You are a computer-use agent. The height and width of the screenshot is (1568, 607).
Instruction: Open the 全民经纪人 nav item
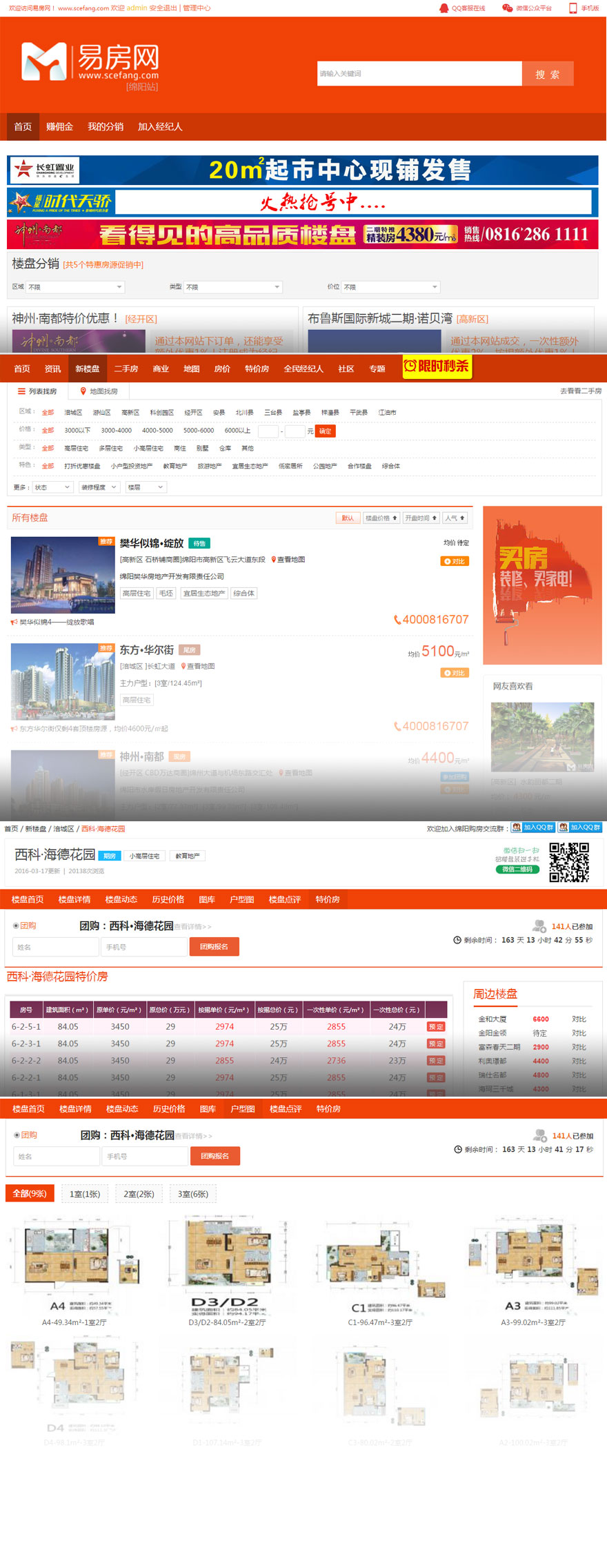pyautogui.click(x=303, y=369)
